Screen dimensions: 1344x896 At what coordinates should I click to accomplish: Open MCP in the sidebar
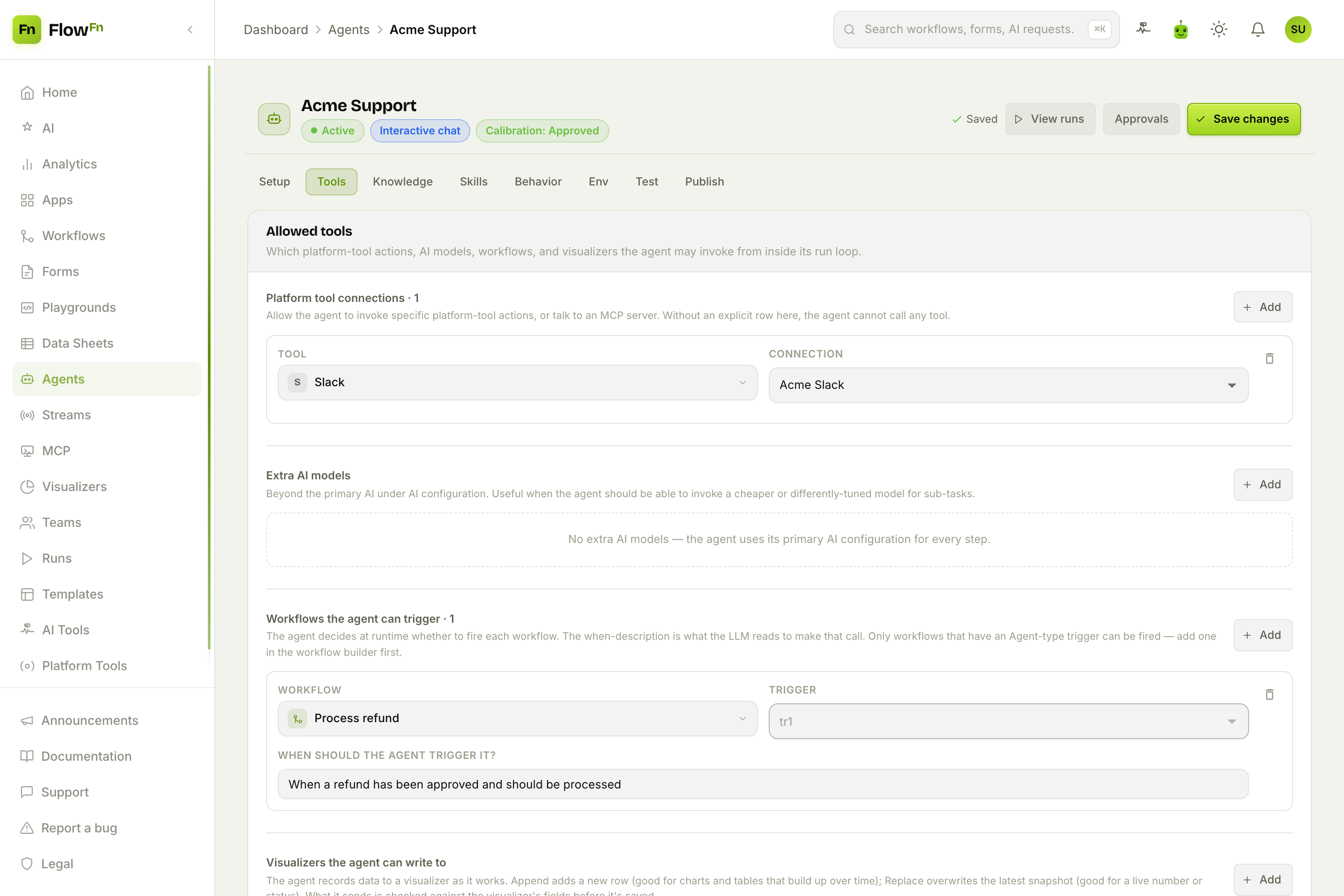107,450
